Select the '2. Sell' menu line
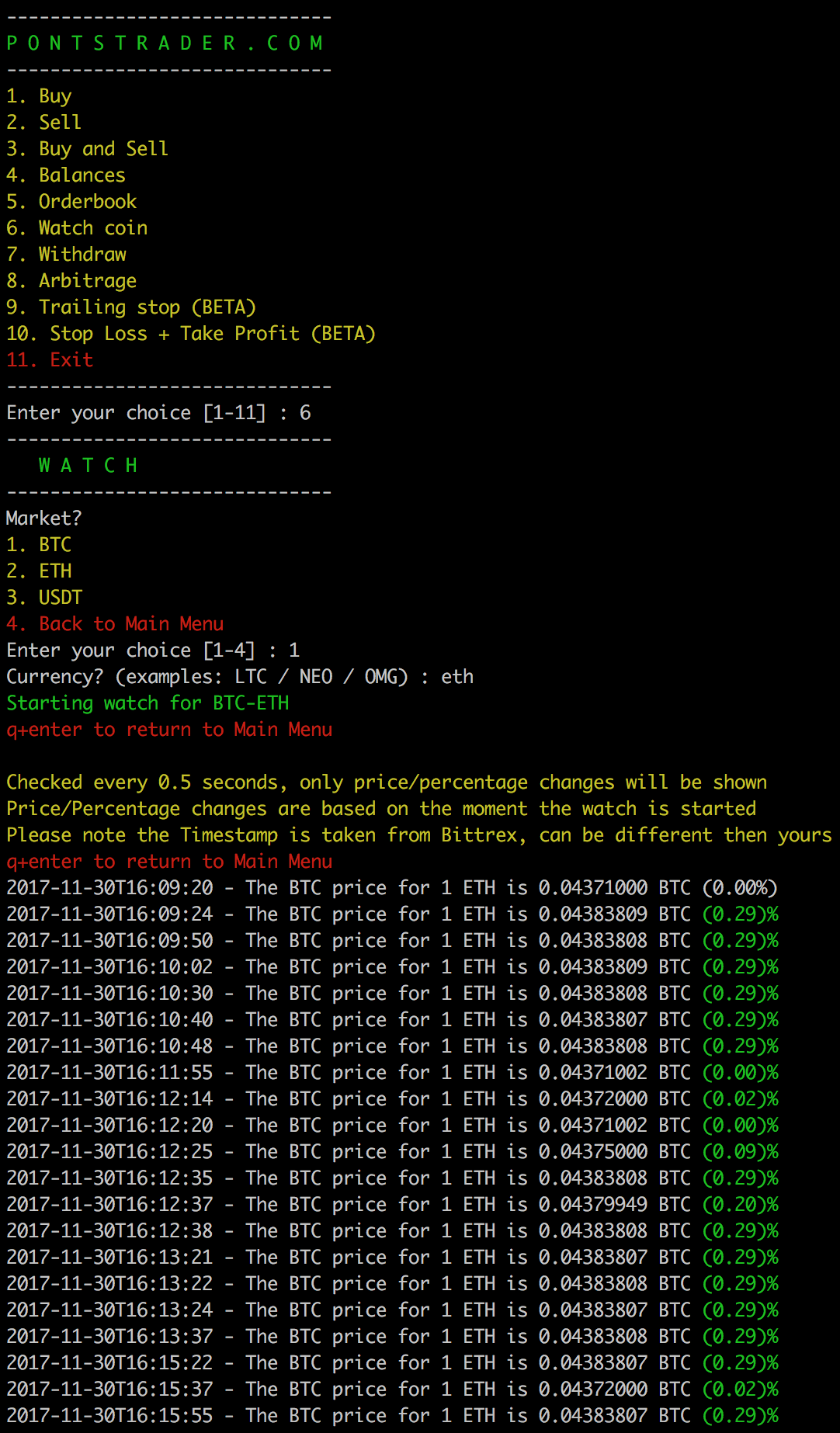Screen dimensions: 840x1433 click(43, 123)
